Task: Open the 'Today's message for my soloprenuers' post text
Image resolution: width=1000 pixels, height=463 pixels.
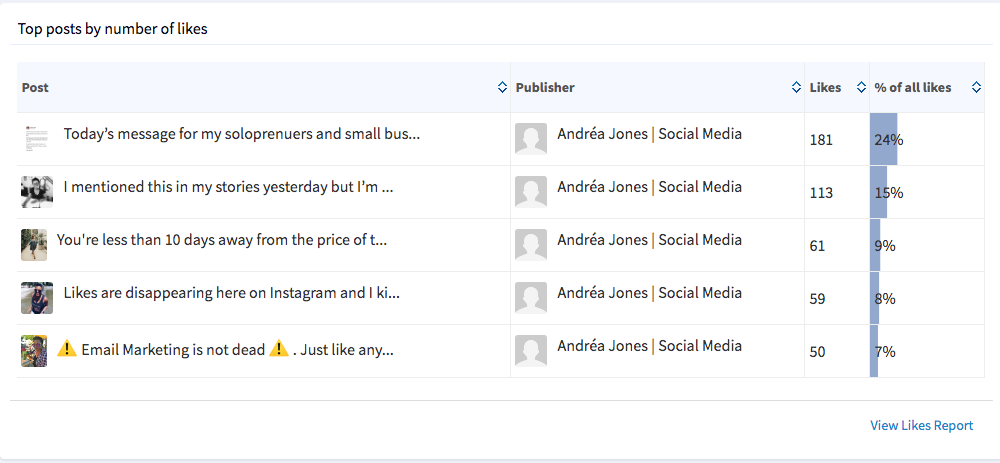Action: [x=241, y=134]
